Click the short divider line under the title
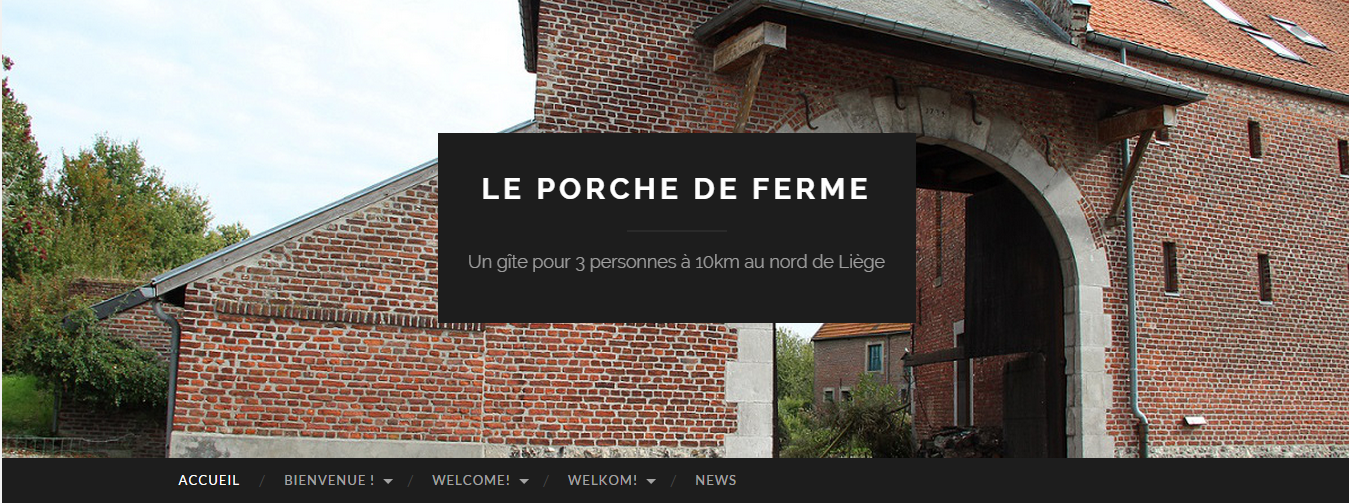The width and height of the screenshot is (1349, 503). tap(676, 231)
